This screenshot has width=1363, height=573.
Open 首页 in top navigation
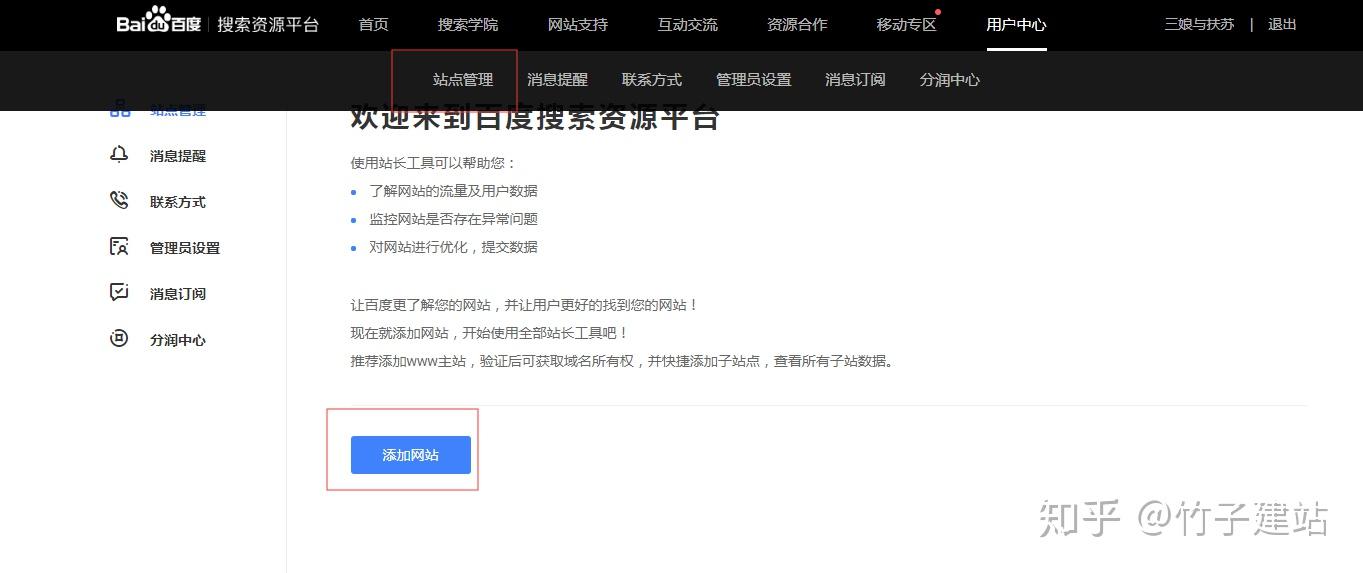373,25
